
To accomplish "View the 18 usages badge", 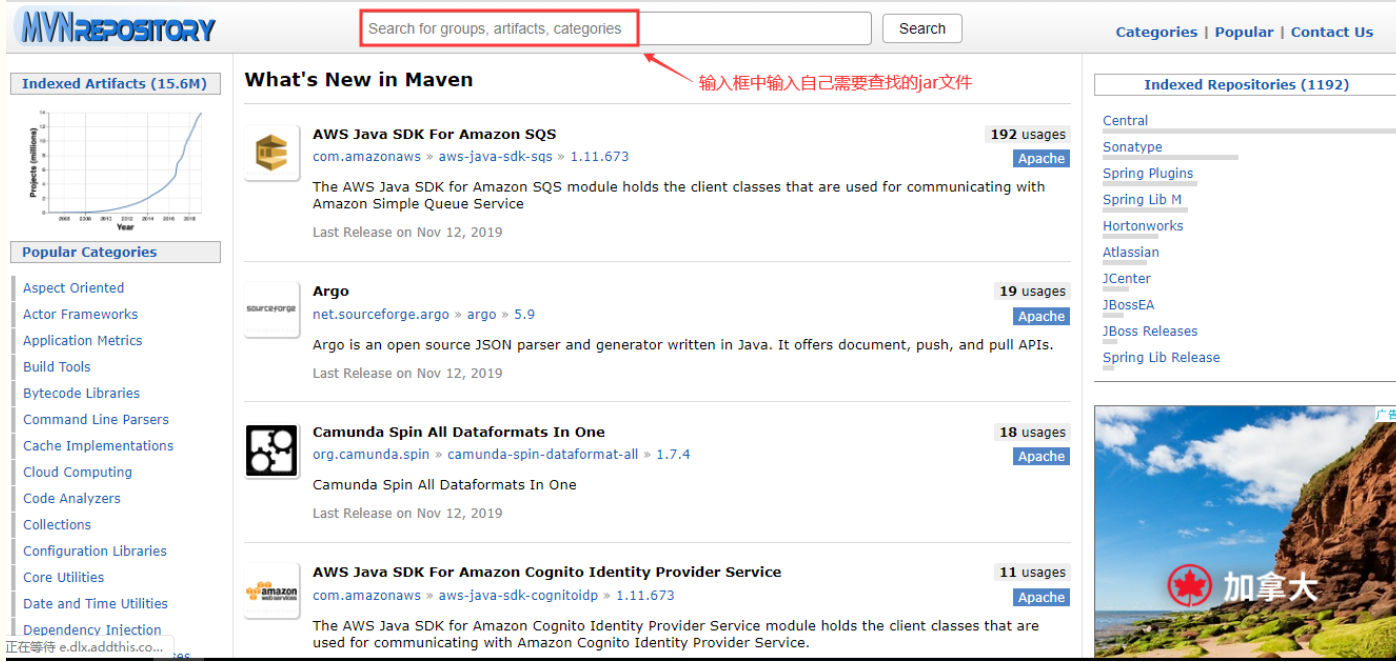I will point(1032,432).
